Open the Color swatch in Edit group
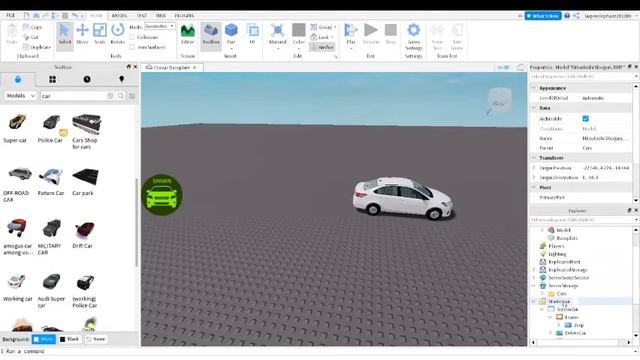The width and height of the screenshot is (640, 360). tap(298, 31)
